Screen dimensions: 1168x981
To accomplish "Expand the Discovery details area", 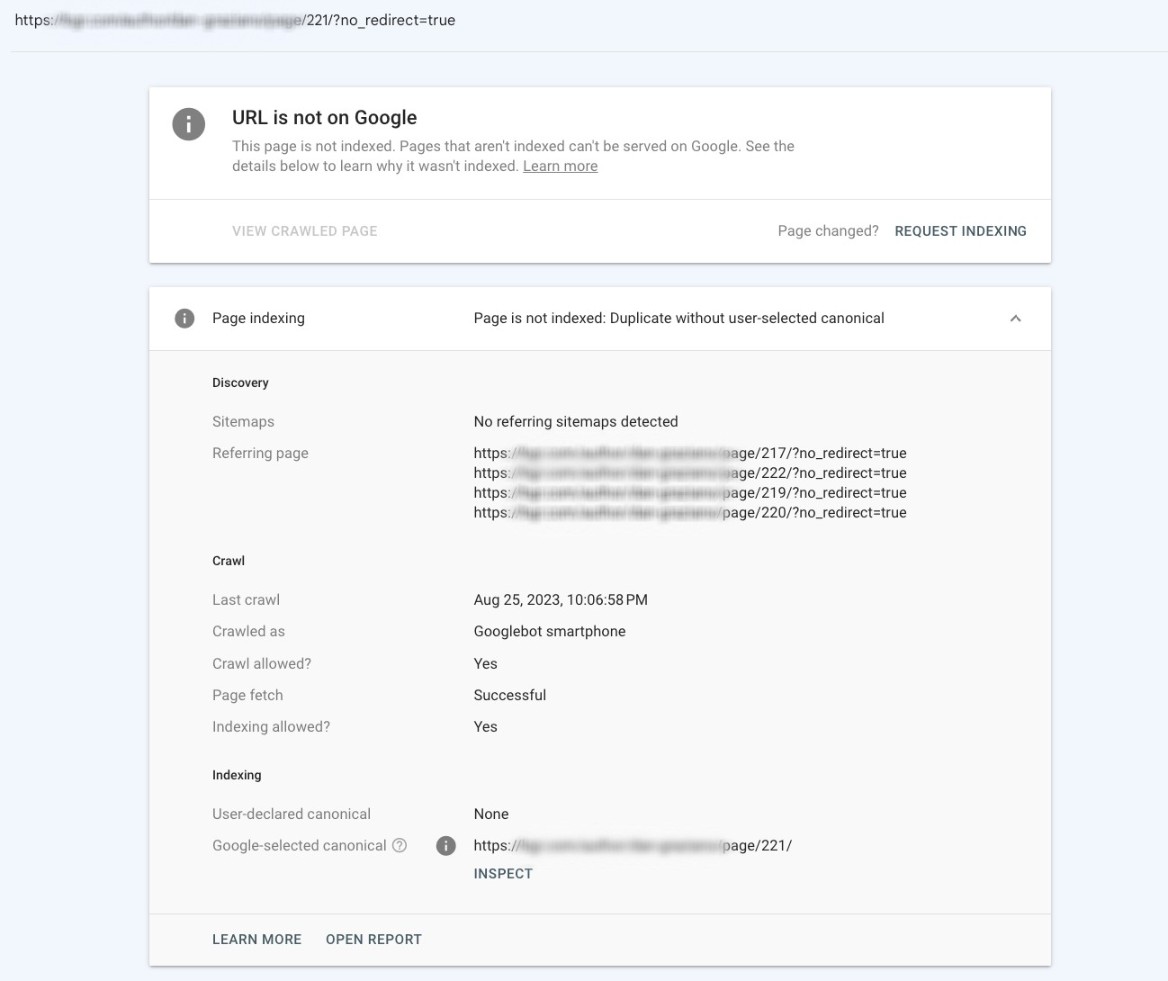I will 240,382.
